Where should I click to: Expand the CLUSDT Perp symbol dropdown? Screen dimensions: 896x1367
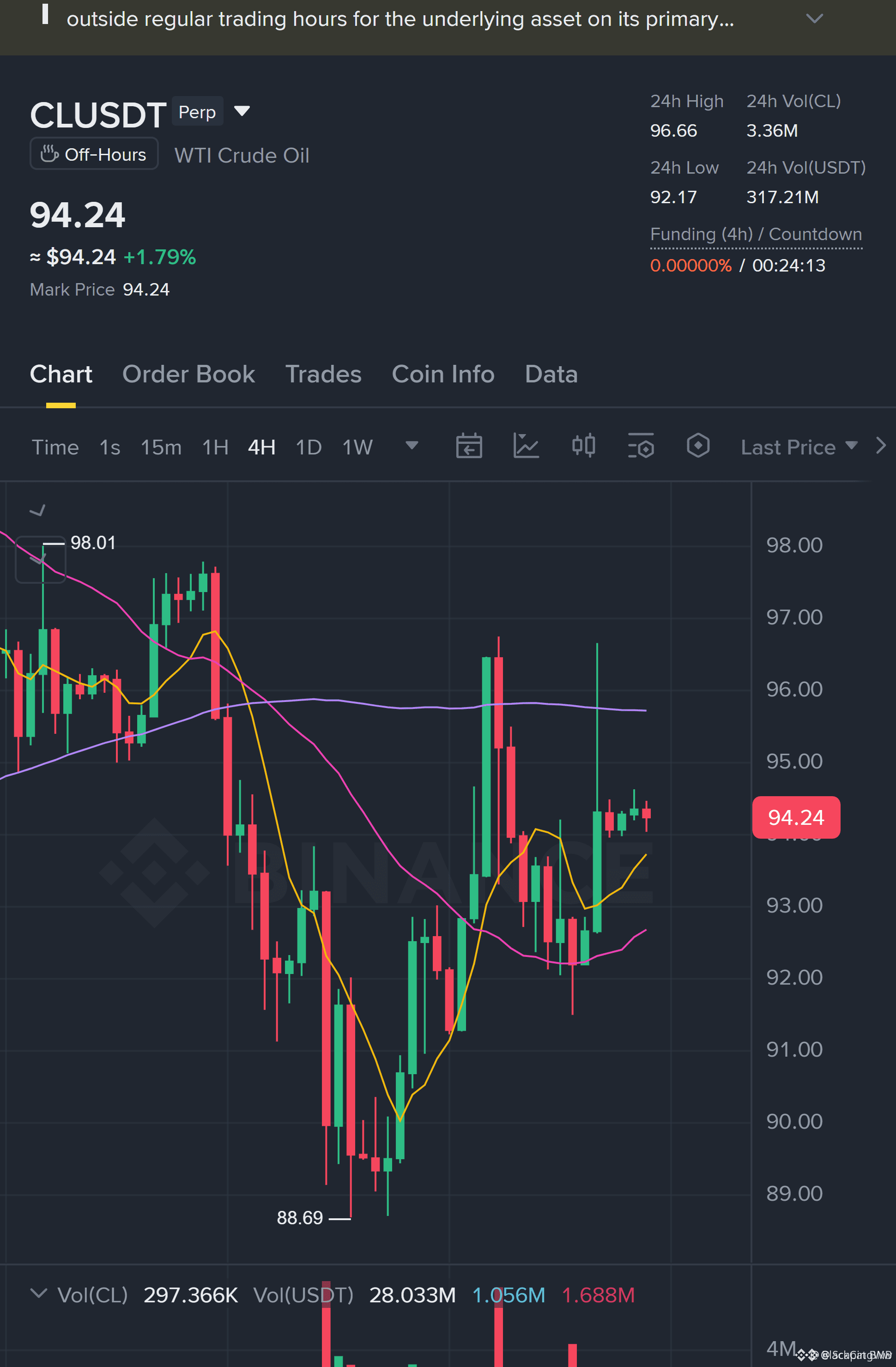242,111
